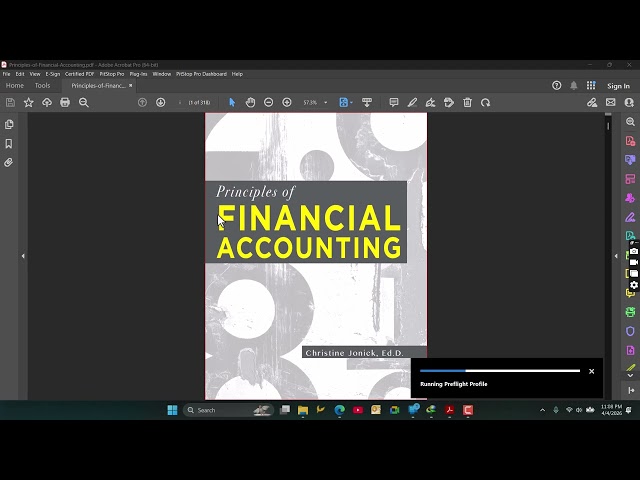Click the email envelope icon
Screen dimensions: 640x480
click(610, 102)
